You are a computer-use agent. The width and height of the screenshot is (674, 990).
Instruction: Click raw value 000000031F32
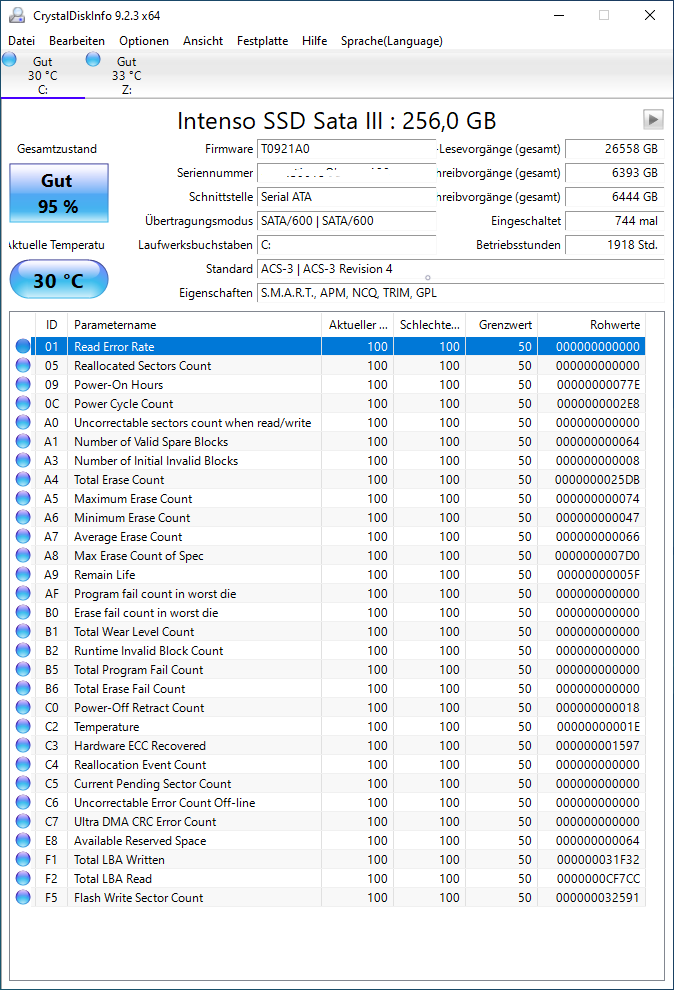598,859
